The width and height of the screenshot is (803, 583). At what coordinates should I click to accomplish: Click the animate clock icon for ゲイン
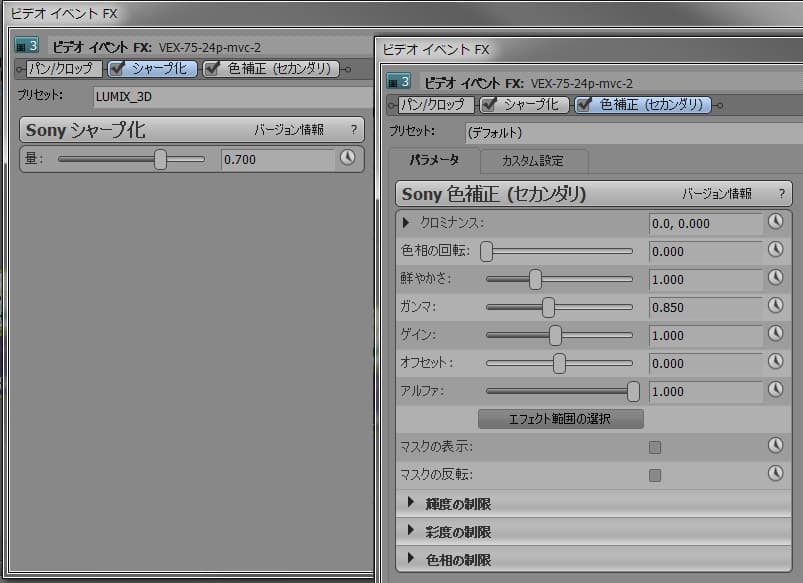[775, 335]
